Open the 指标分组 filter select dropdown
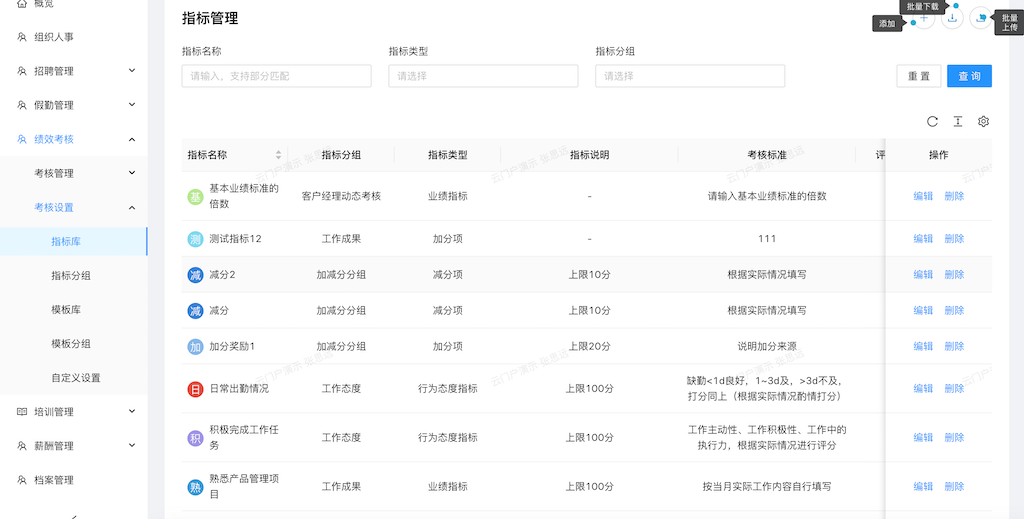1024x519 pixels. point(690,76)
